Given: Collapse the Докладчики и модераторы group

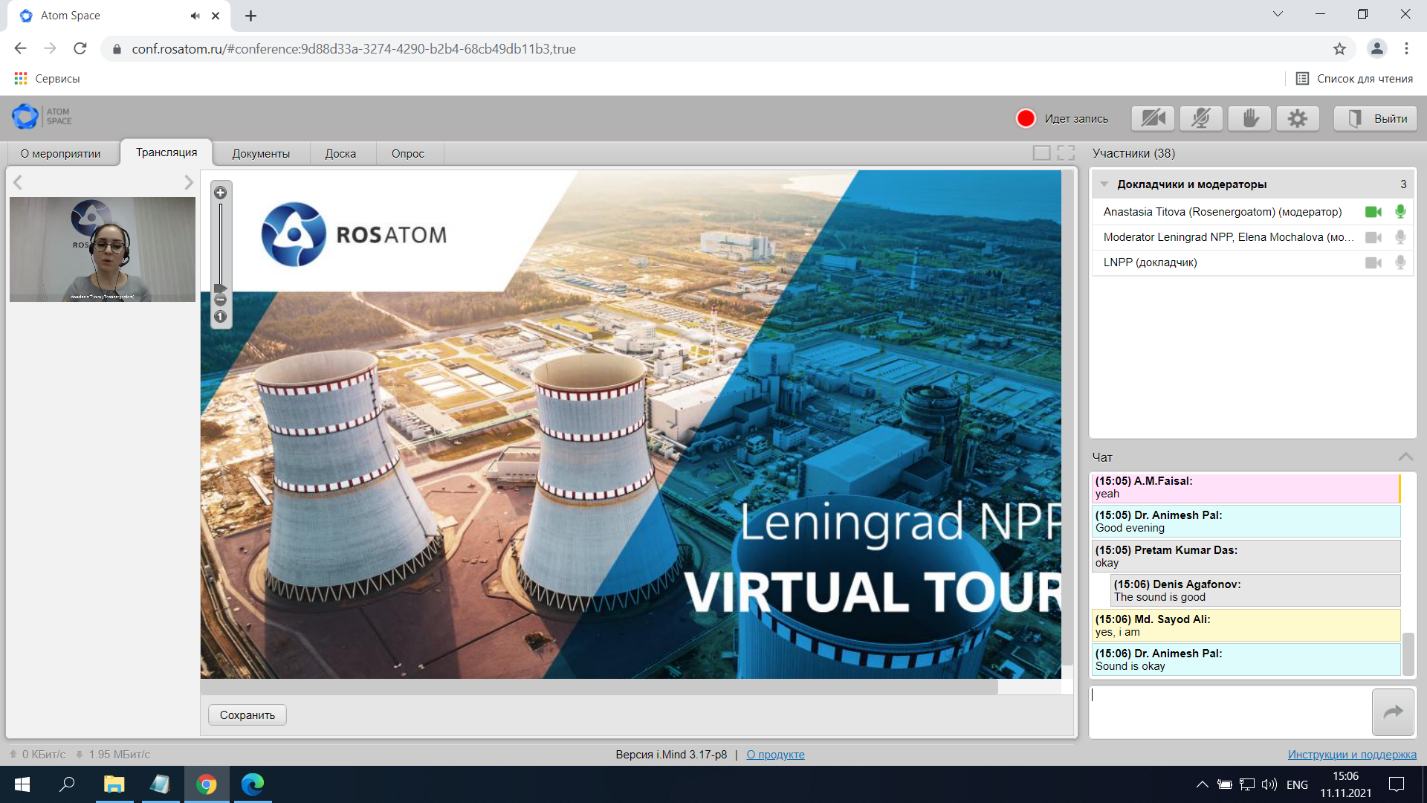Looking at the screenshot, I should [1104, 184].
